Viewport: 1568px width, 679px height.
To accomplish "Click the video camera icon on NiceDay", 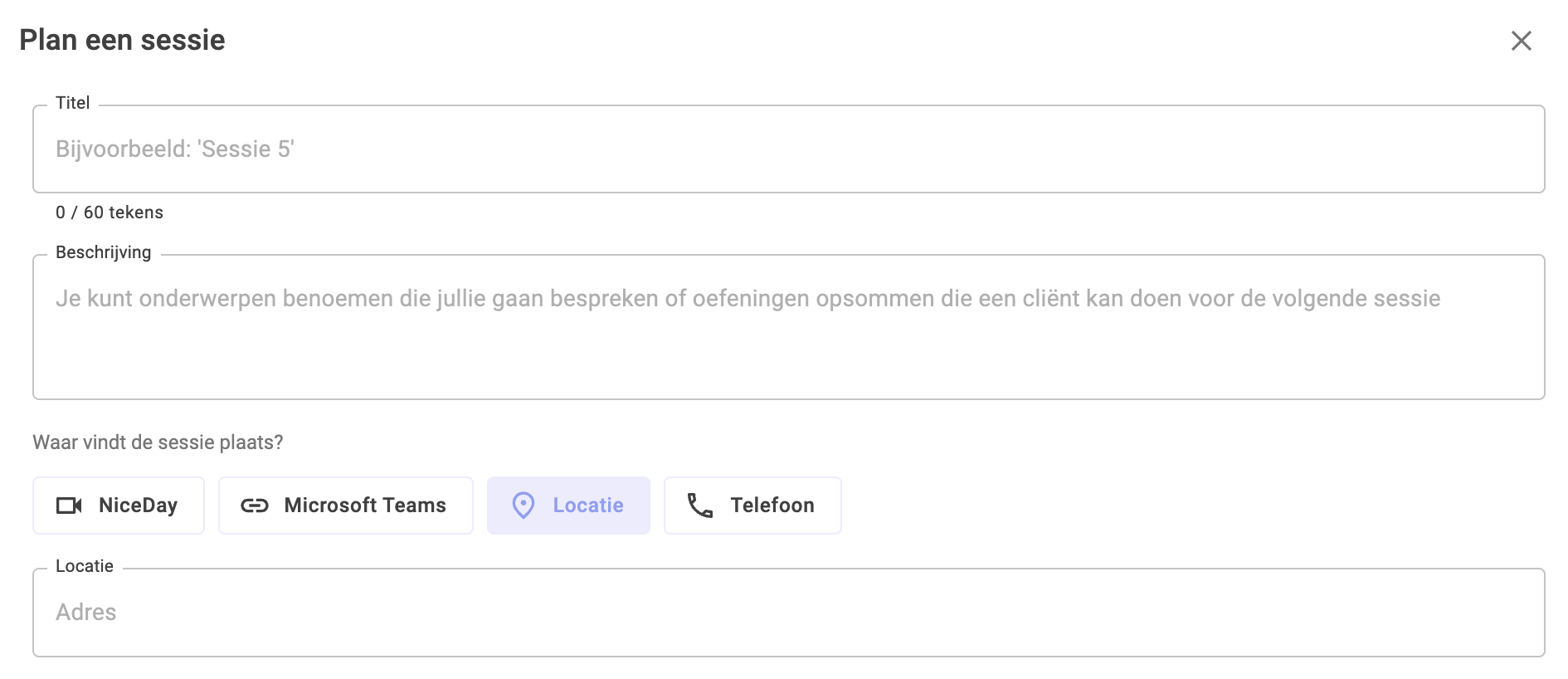I will (x=69, y=506).
